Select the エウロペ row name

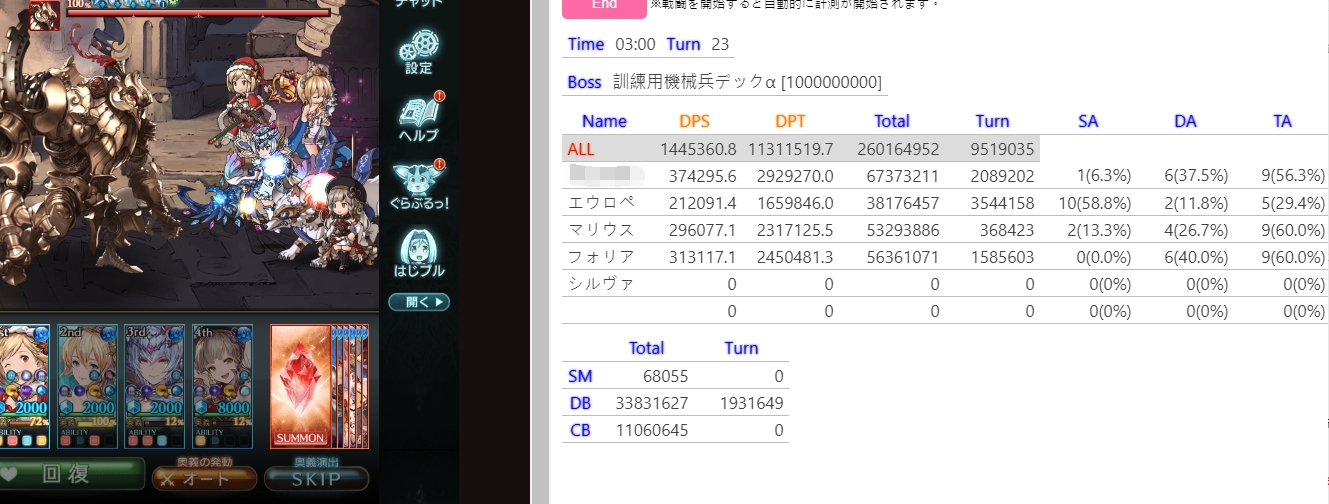click(601, 203)
